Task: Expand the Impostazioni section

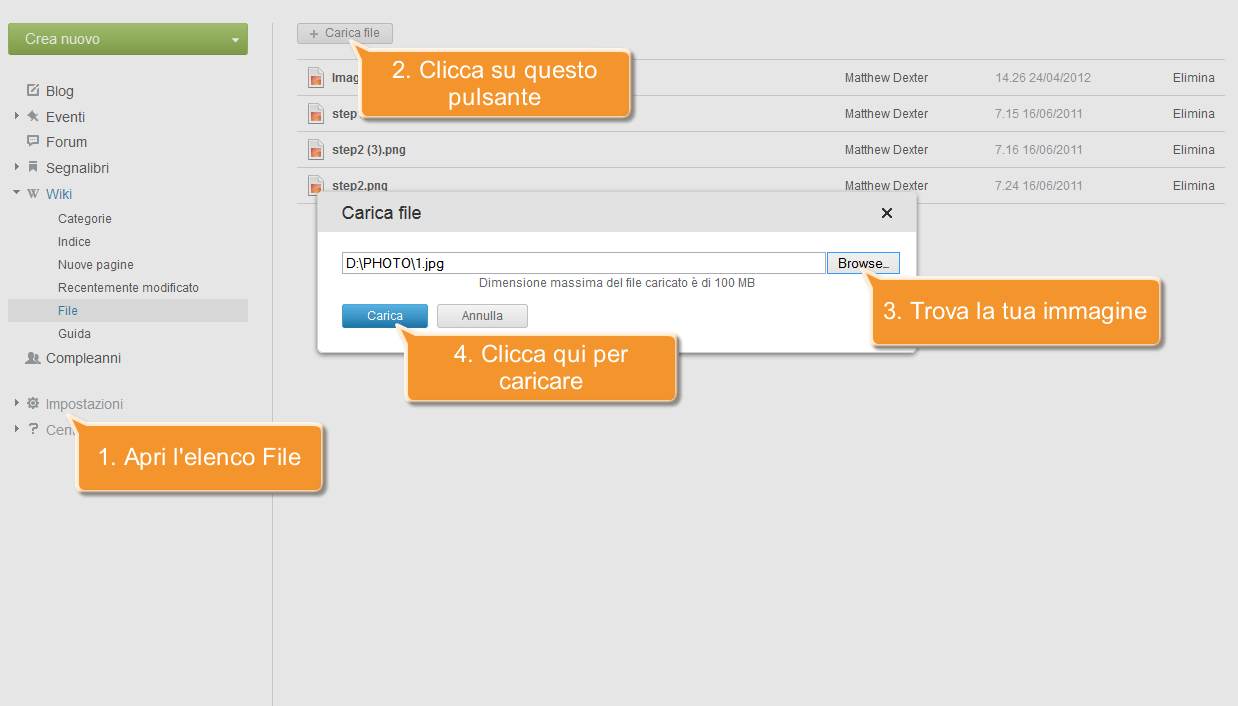Action: pos(16,403)
